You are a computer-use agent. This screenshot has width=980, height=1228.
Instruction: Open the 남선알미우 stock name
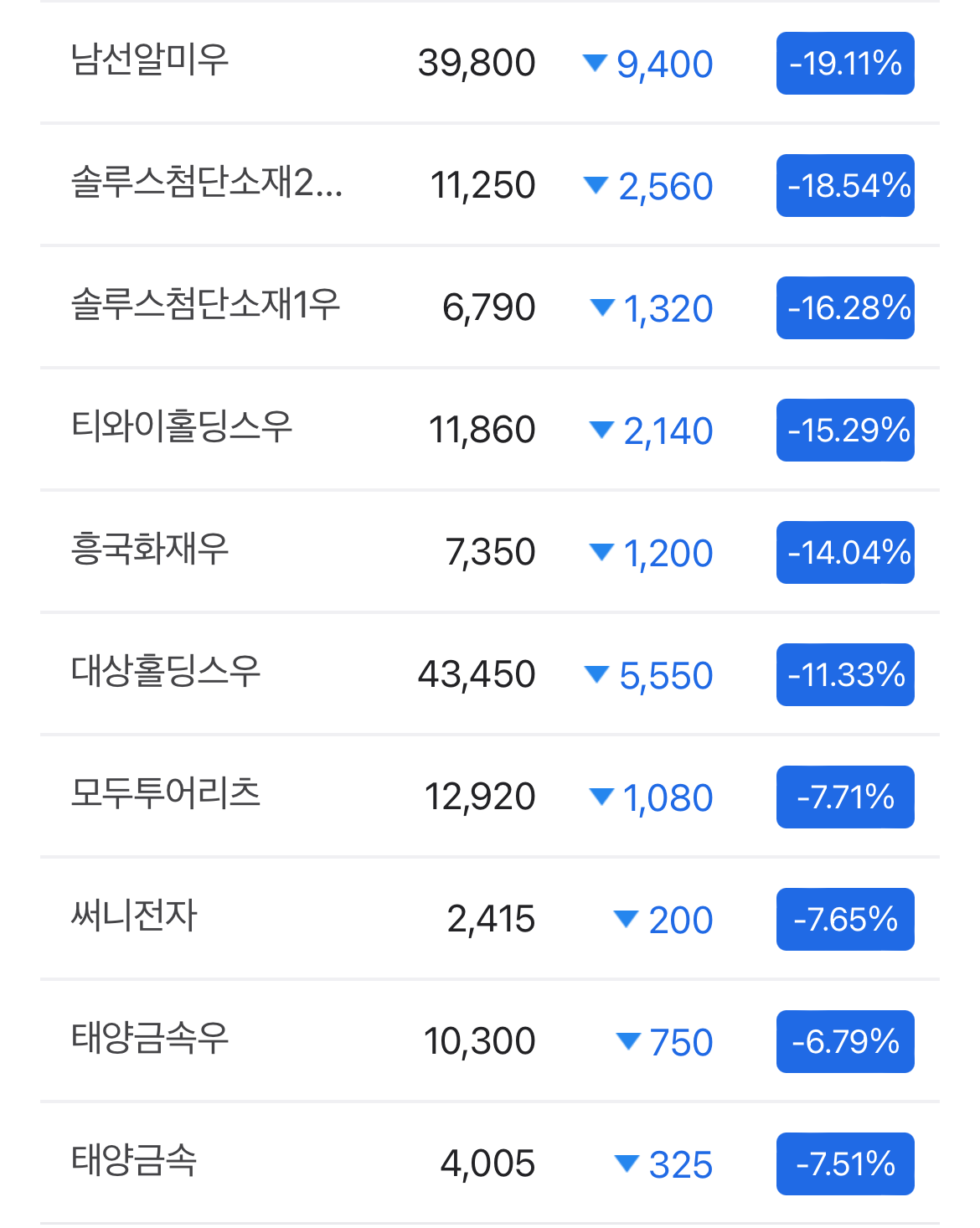[150, 60]
